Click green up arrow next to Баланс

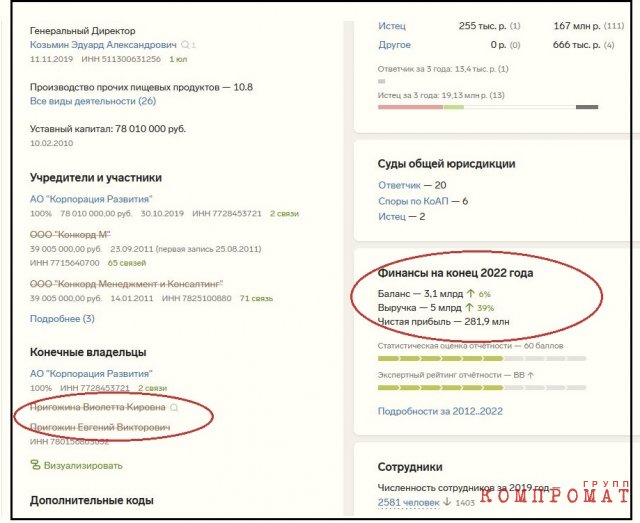click(471, 294)
